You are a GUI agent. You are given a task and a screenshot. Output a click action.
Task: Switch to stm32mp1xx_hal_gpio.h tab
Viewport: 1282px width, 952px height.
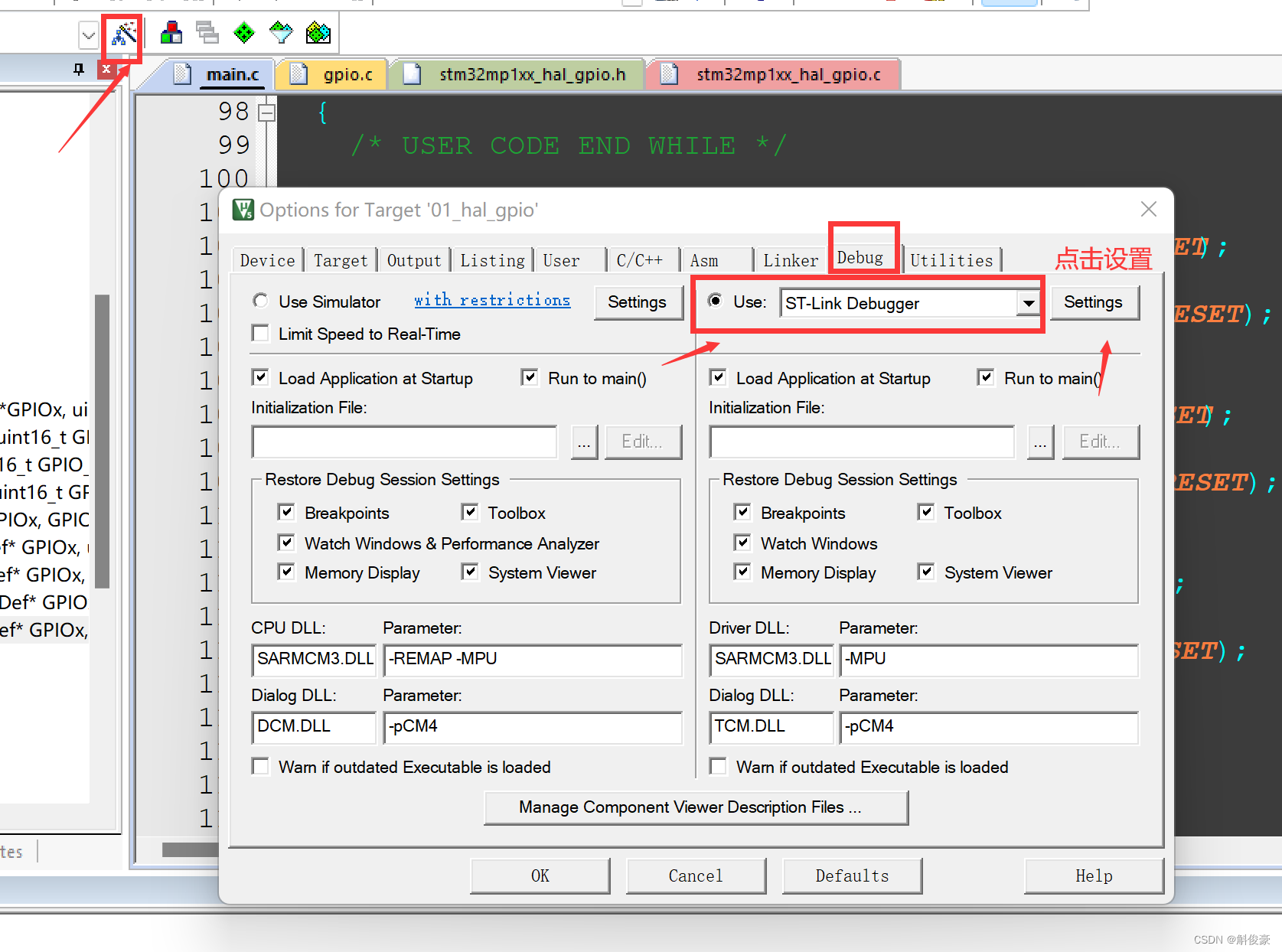(x=517, y=74)
